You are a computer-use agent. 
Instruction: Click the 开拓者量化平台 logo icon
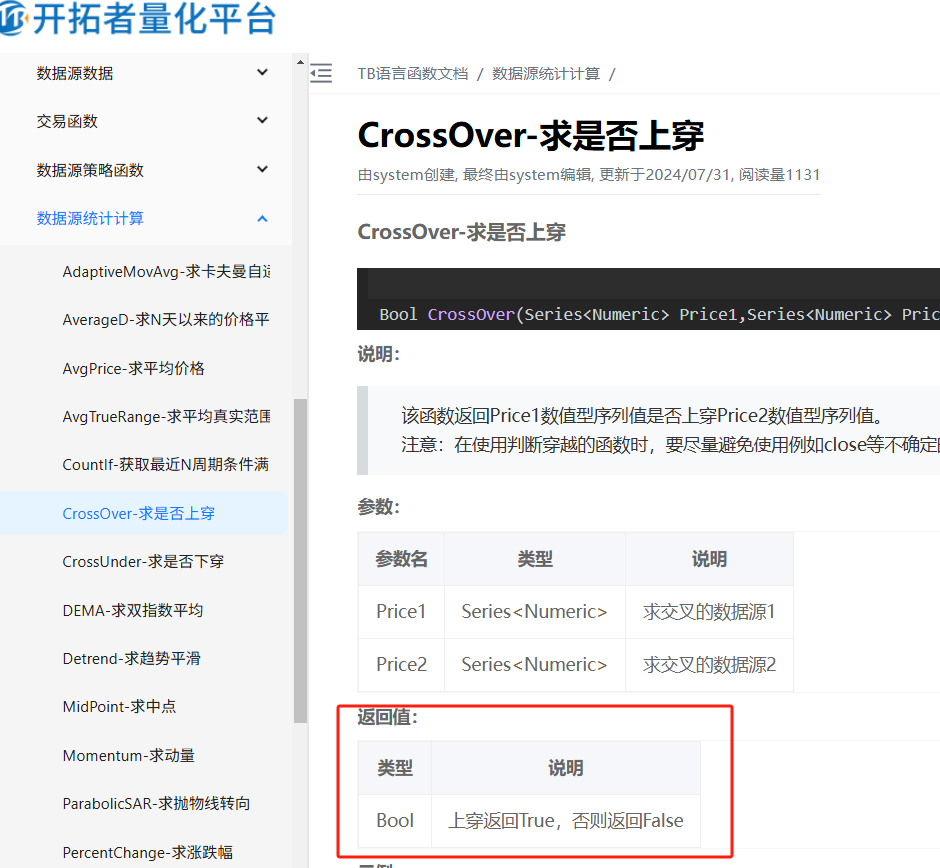tap(13, 18)
